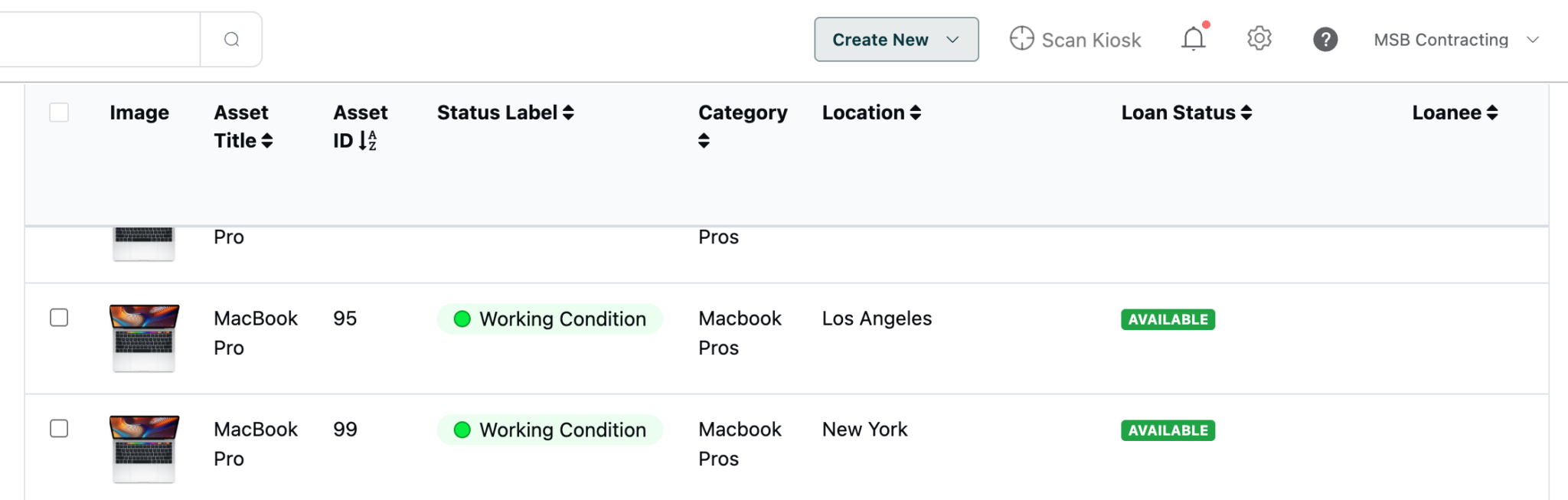Screen dimensions: 1568x500
Task: Expand the Create New dropdown
Action: pyautogui.click(x=896, y=39)
